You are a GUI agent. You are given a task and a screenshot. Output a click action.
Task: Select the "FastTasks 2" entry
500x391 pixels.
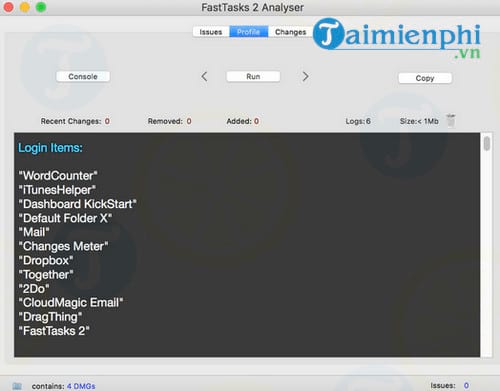point(54,331)
